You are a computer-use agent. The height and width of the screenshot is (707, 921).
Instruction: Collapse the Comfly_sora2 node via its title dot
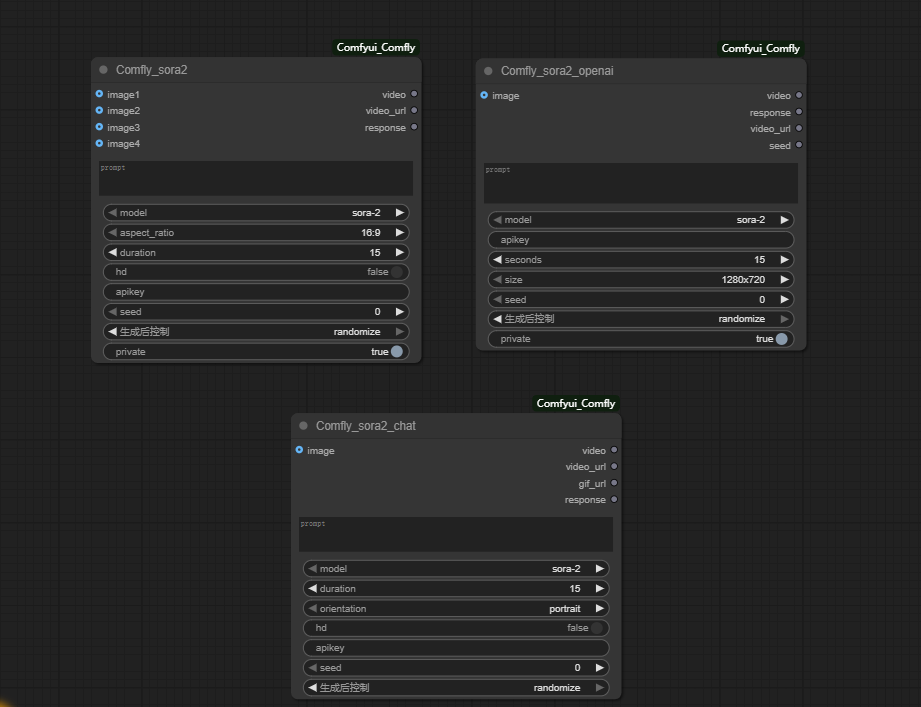[103, 70]
